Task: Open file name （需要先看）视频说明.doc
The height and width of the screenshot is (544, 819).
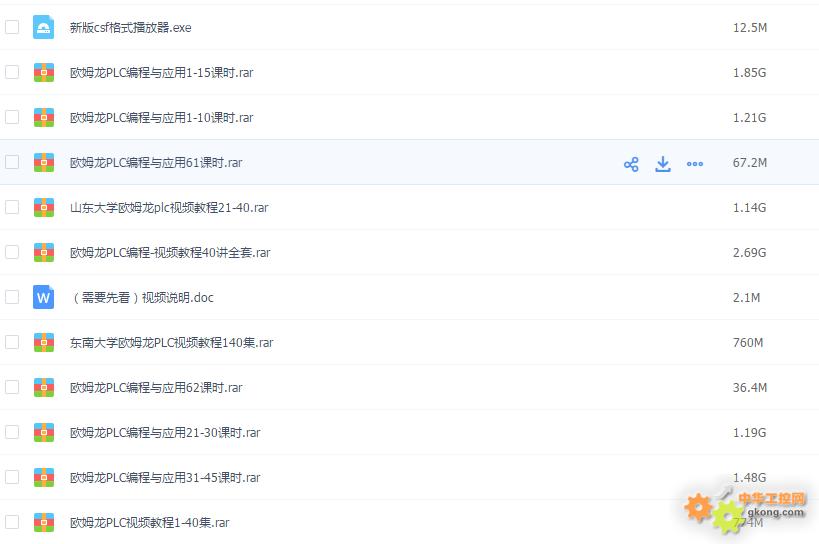Action: coord(142,298)
